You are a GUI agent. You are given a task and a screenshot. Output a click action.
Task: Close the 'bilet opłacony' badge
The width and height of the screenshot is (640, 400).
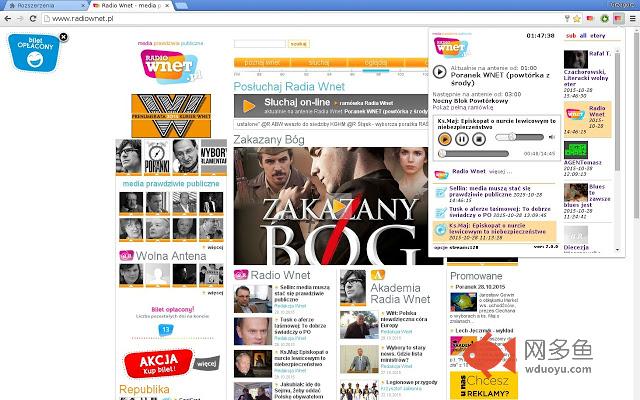coord(64,37)
